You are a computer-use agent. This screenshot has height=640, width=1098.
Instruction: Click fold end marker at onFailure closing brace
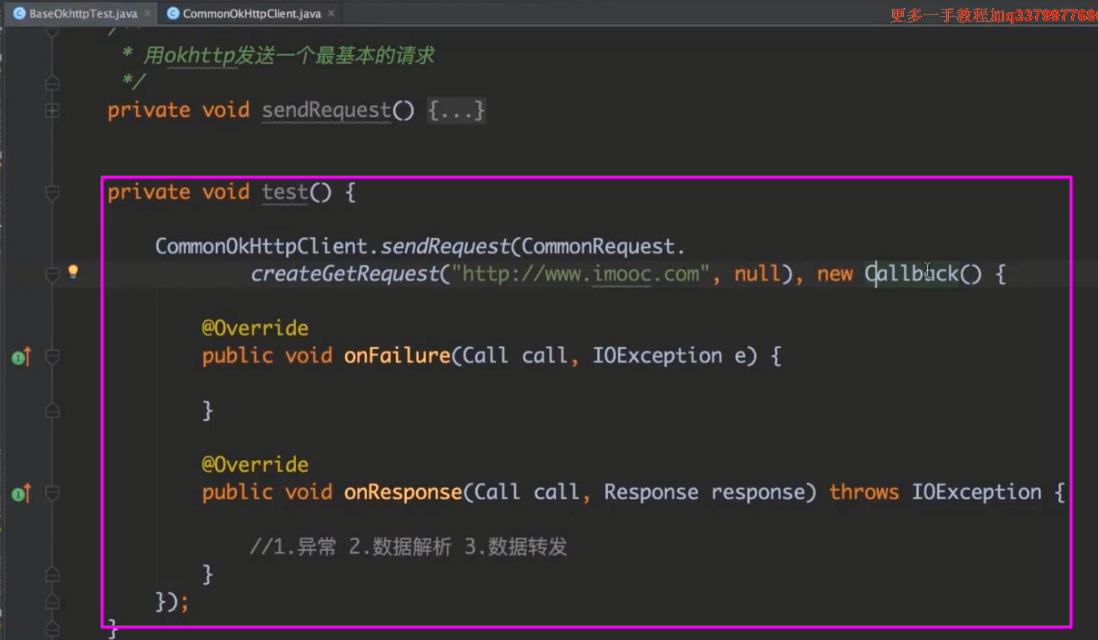(x=52, y=410)
